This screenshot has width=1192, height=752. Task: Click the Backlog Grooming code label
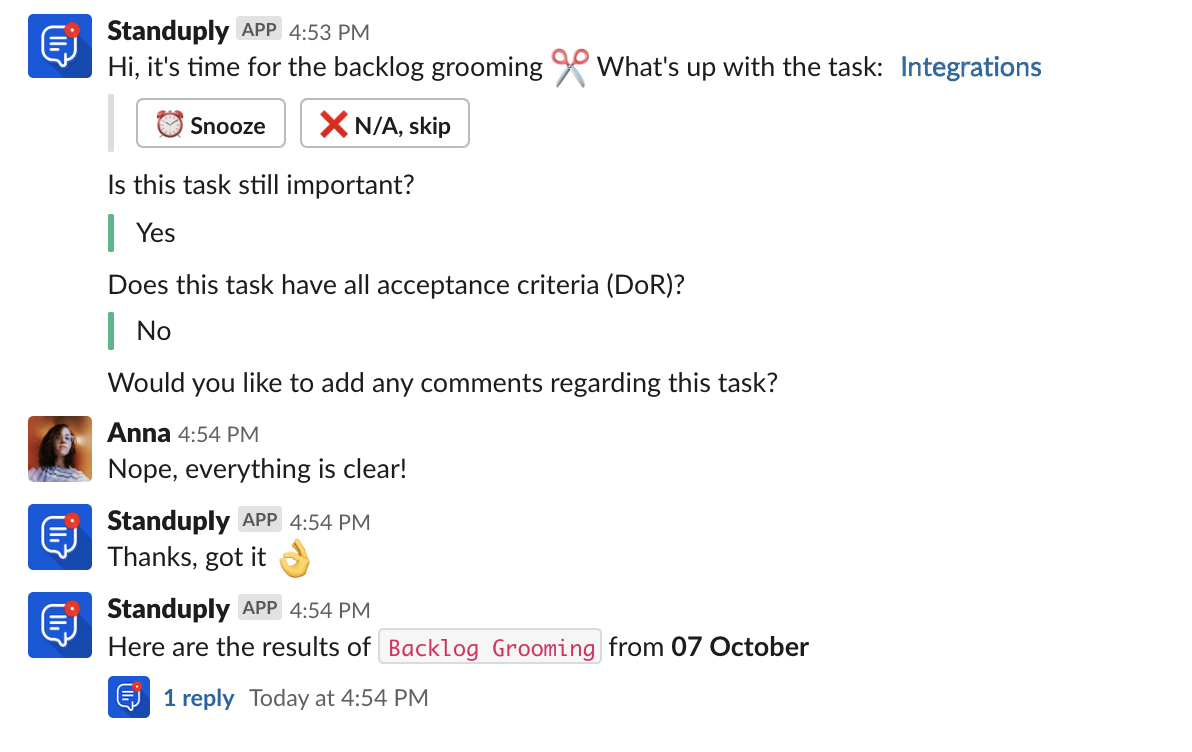coord(490,648)
